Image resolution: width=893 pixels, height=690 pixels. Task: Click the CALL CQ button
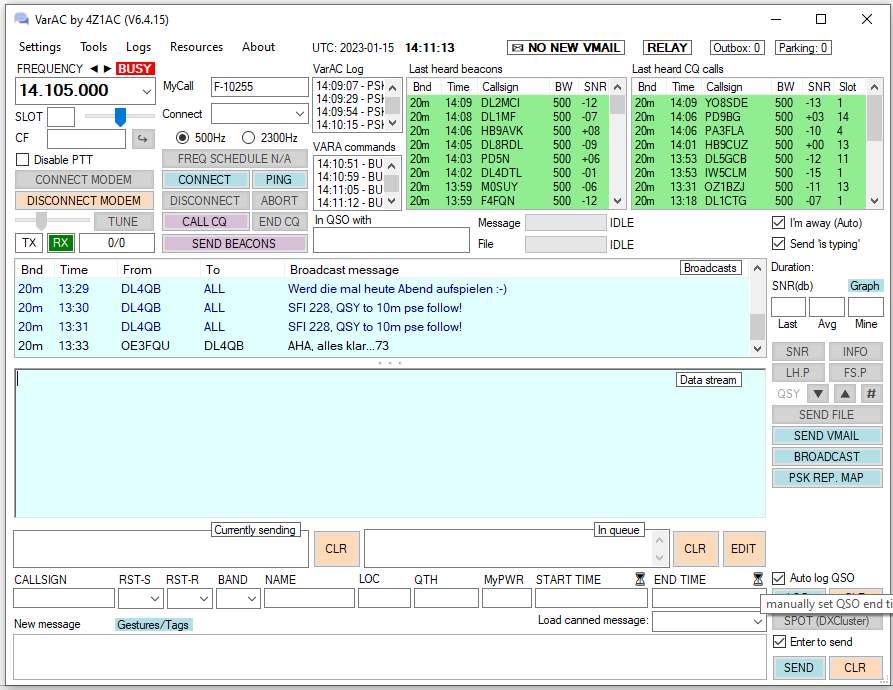pos(204,222)
